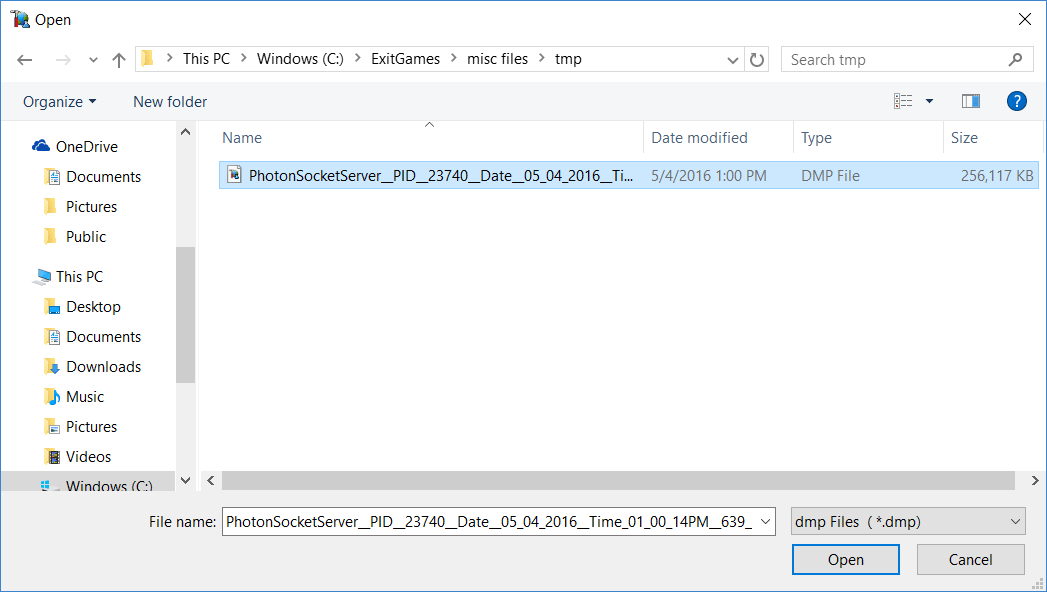This screenshot has height=592, width=1047.
Task: Sort files by the Name column header
Action: coord(241,137)
